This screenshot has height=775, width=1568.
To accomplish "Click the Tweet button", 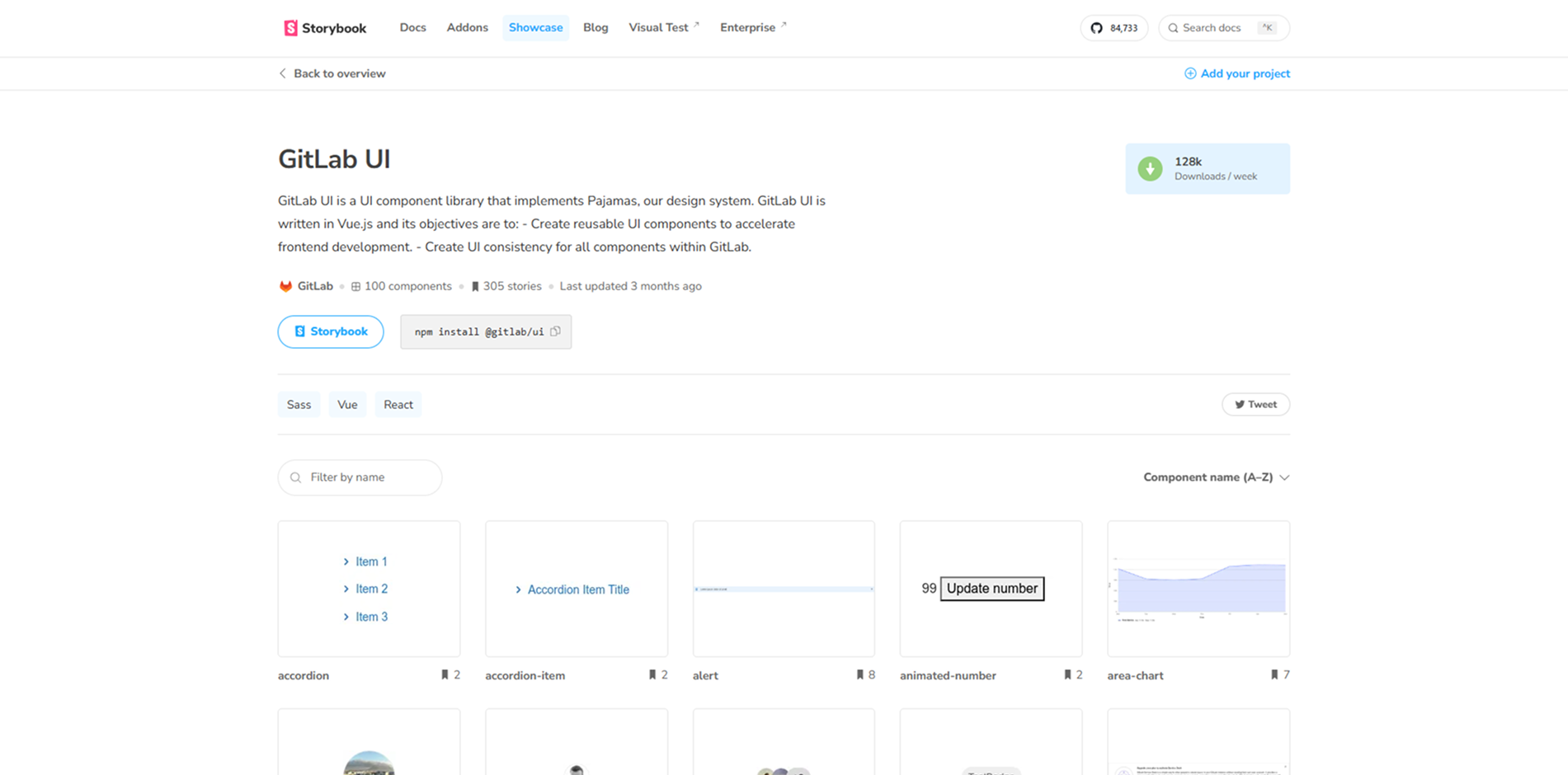I will coord(1255,405).
